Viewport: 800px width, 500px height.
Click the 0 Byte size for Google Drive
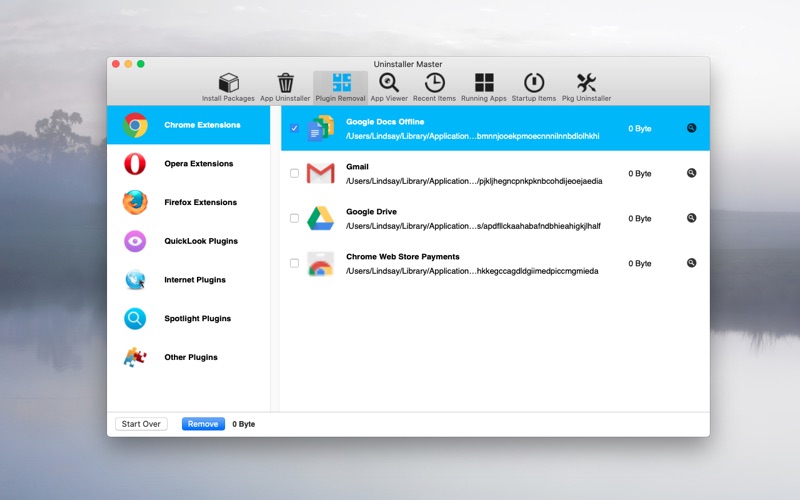[x=640, y=218]
